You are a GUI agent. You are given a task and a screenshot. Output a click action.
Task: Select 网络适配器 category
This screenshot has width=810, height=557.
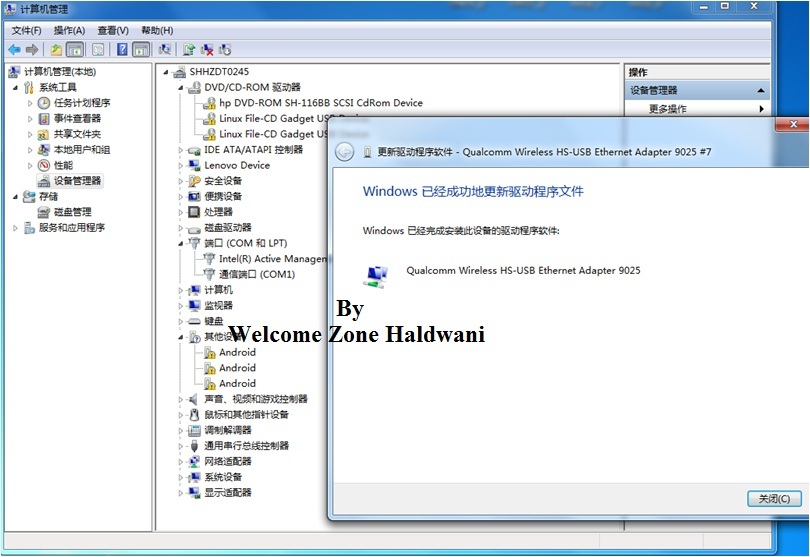[228, 461]
